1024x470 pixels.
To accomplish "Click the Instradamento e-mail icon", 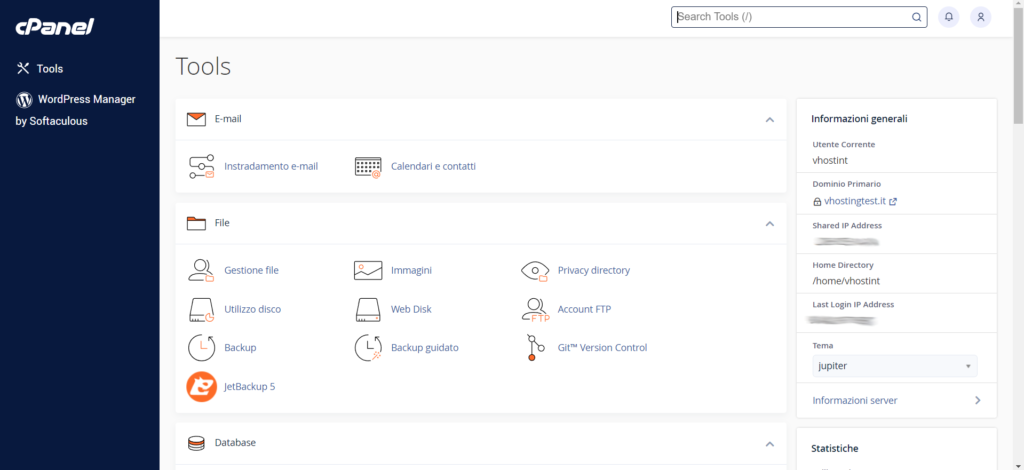I will click(201, 167).
